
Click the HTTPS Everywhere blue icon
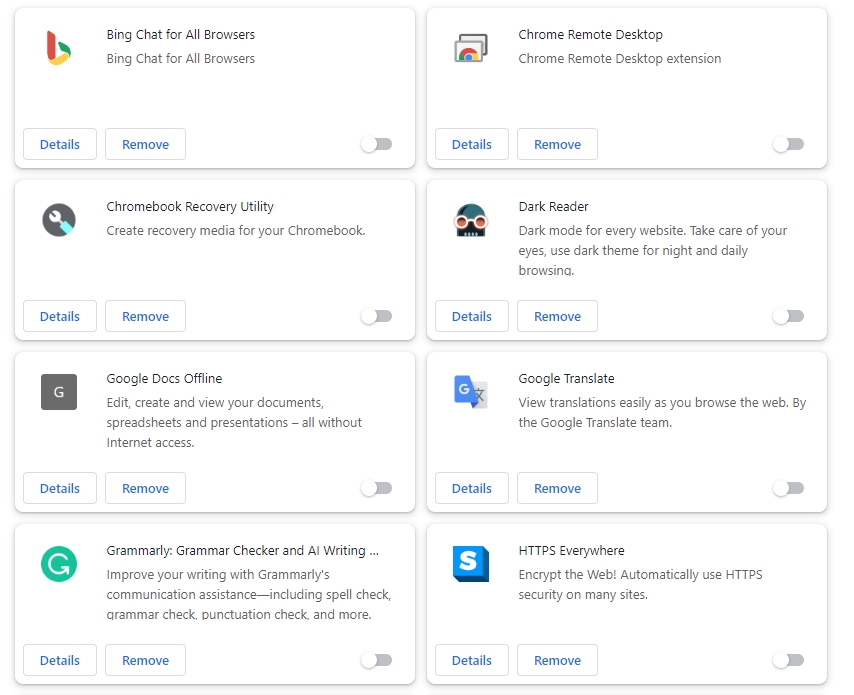[470, 564]
